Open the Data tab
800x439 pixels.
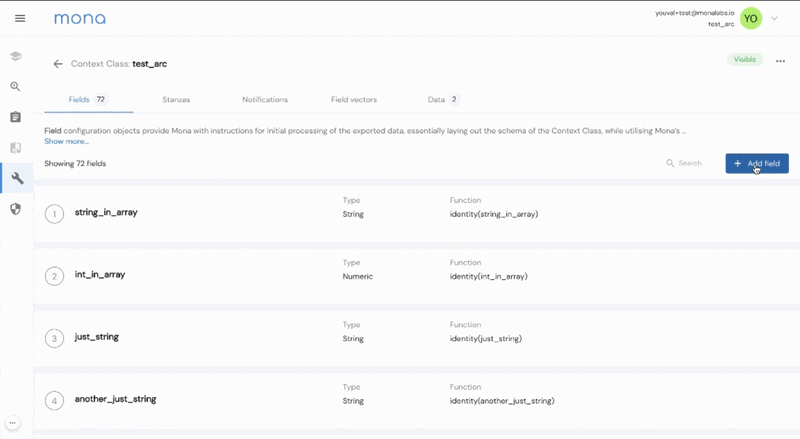click(x=443, y=100)
